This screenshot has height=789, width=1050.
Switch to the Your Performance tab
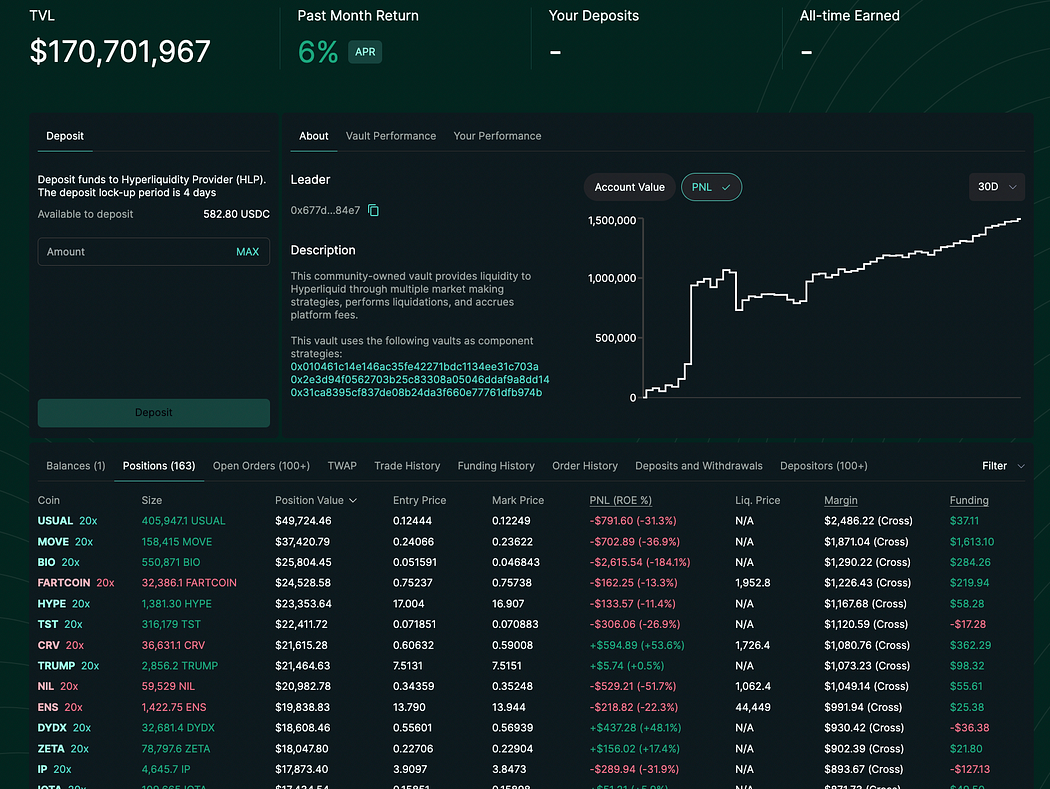(497, 136)
